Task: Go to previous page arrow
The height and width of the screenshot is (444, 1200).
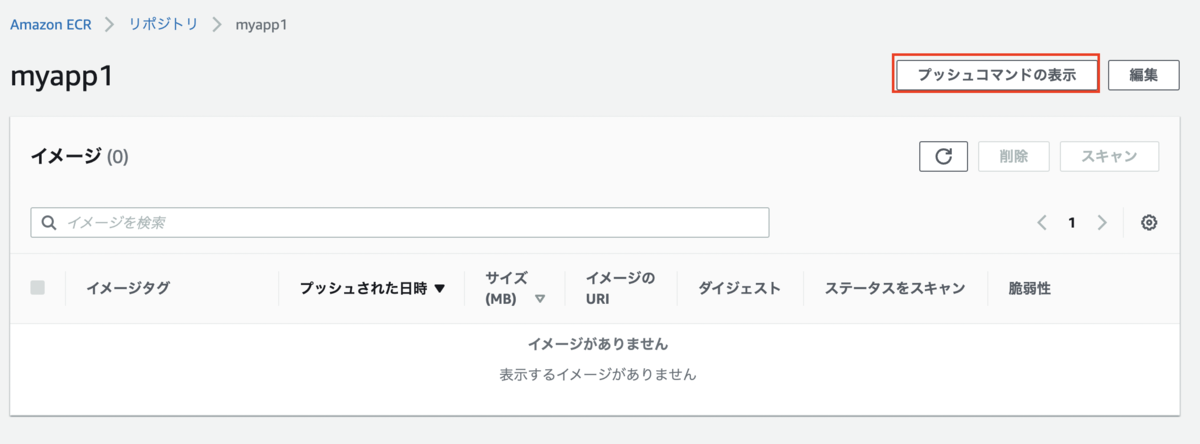Action: [1042, 223]
